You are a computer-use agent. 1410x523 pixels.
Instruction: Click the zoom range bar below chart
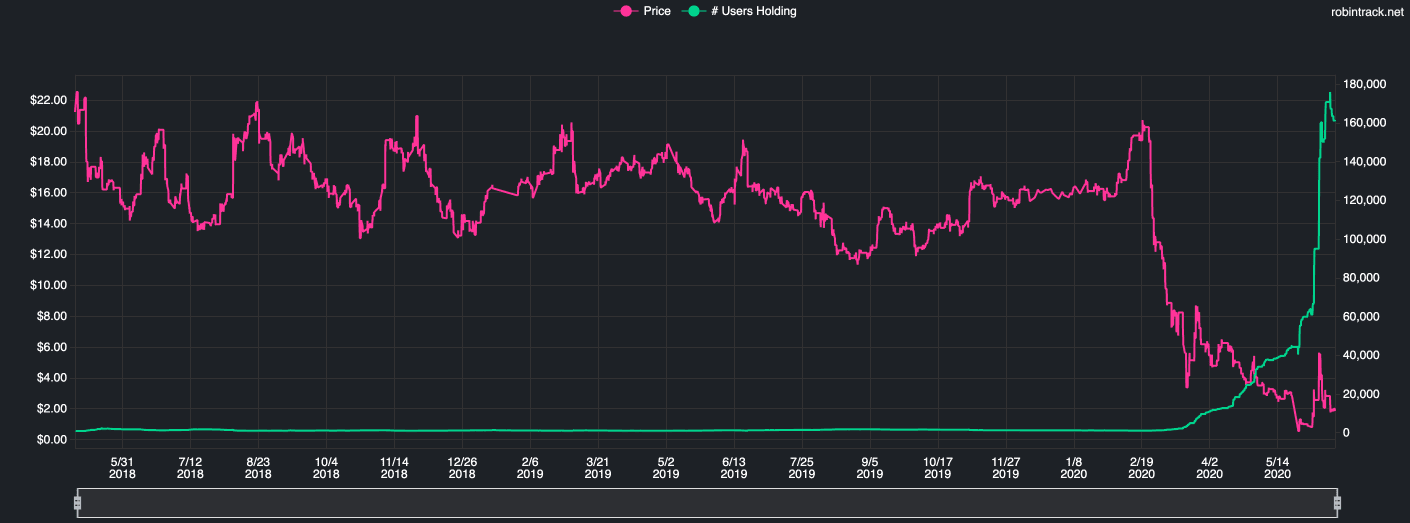(x=707, y=504)
